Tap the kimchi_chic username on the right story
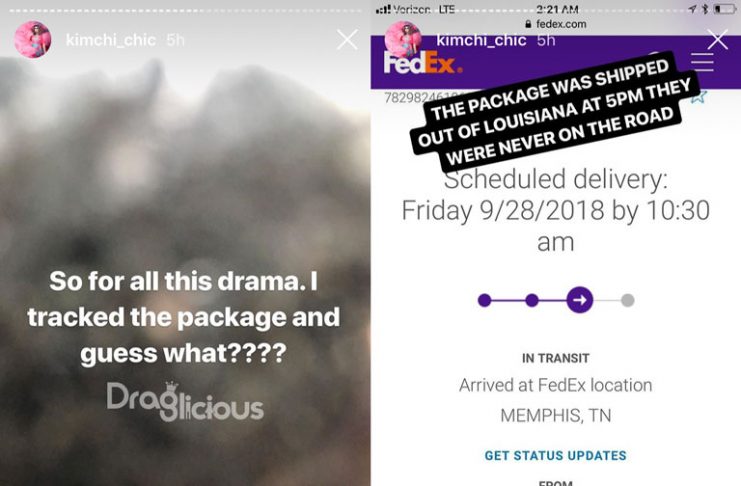This screenshot has height=486, width=741. click(x=481, y=40)
